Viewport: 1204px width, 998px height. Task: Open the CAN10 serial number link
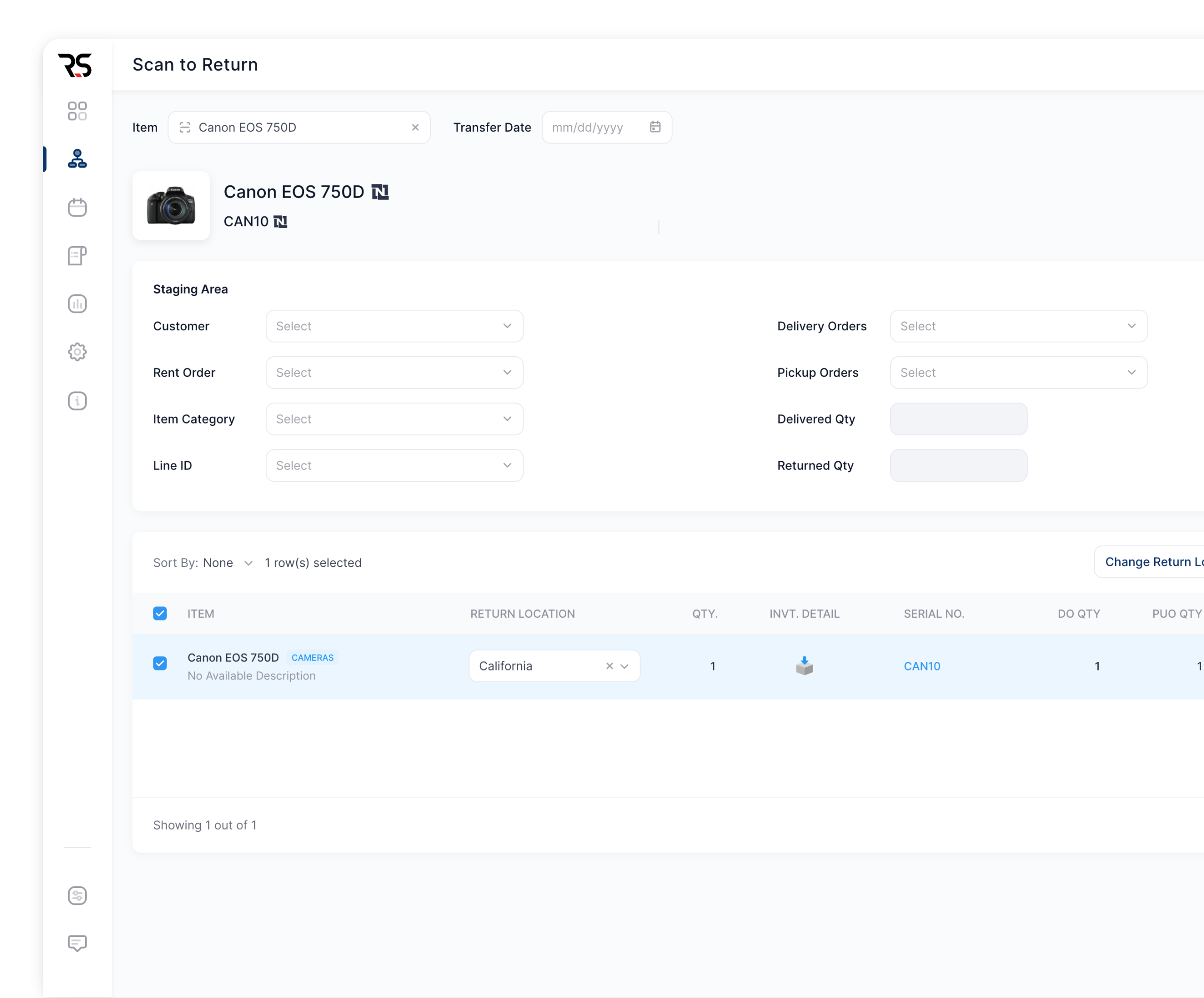[922, 666]
